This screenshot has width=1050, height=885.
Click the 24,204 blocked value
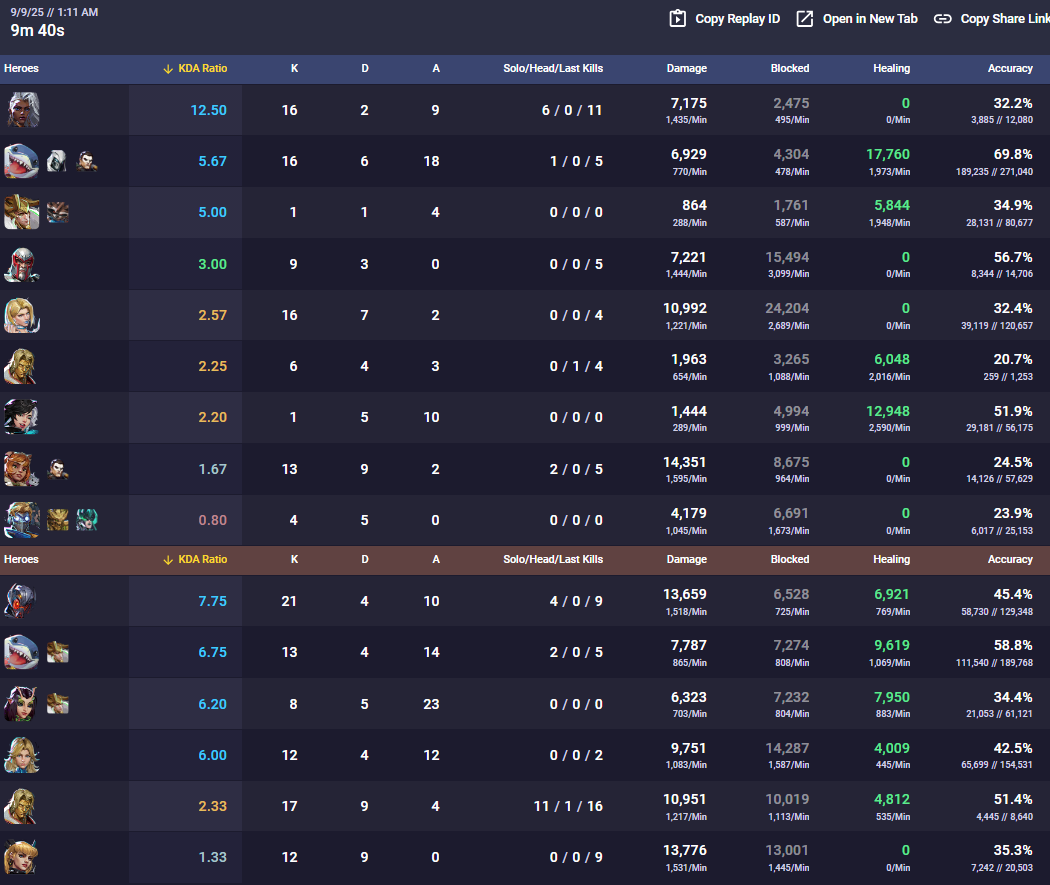tap(787, 308)
